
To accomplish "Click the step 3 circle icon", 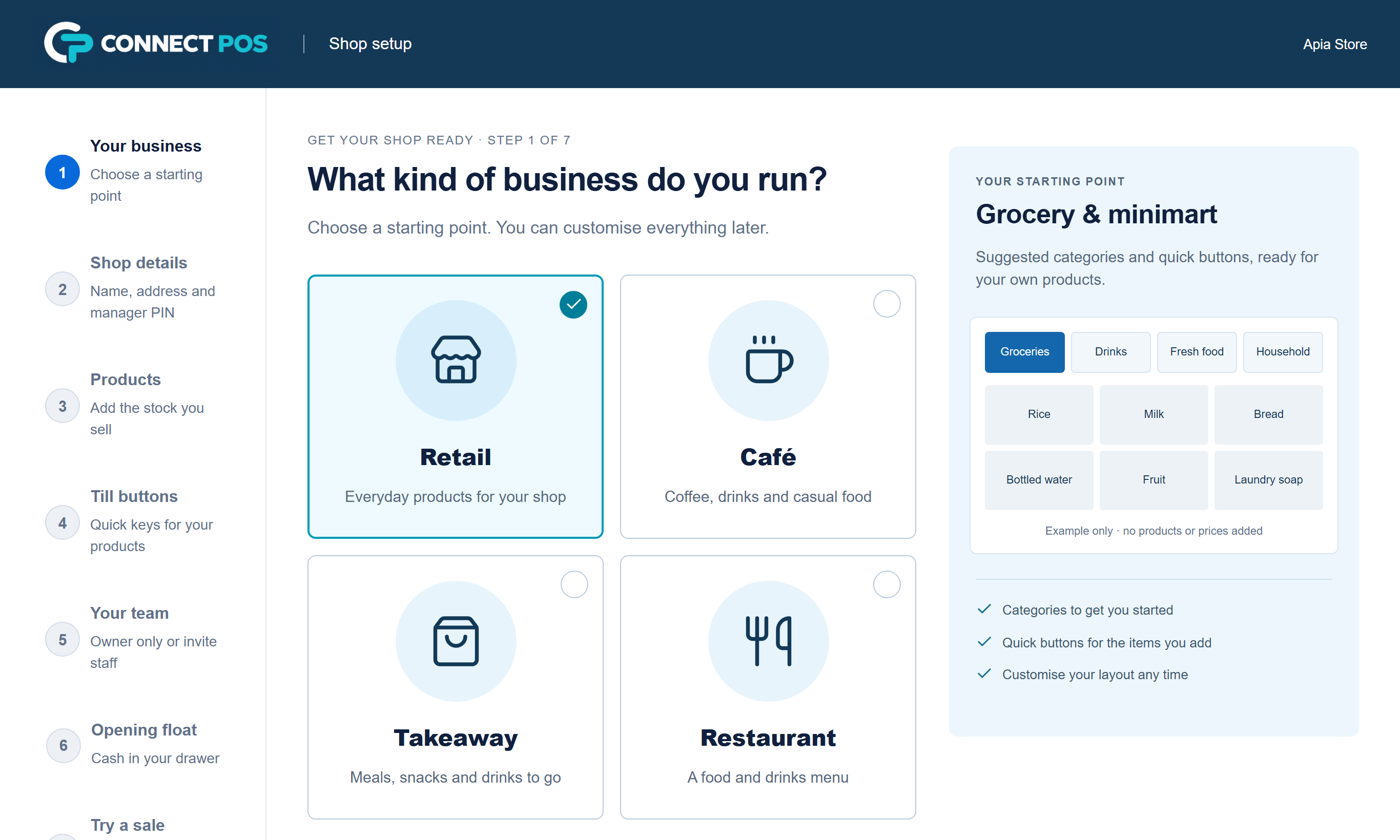I will 63,406.
